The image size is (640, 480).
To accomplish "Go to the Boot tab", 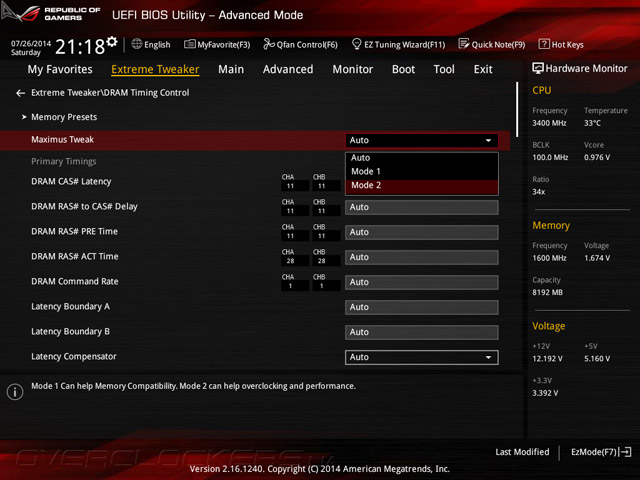I will tap(403, 69).
